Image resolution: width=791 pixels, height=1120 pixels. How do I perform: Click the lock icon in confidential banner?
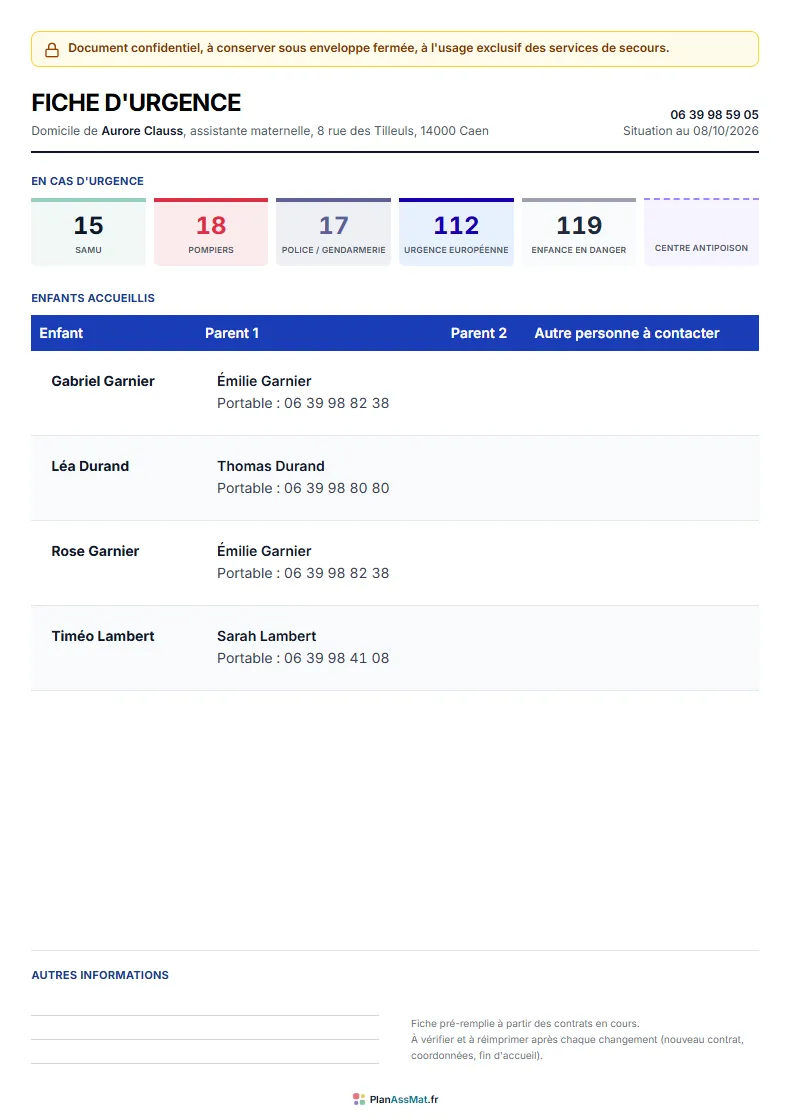[52, 49]
